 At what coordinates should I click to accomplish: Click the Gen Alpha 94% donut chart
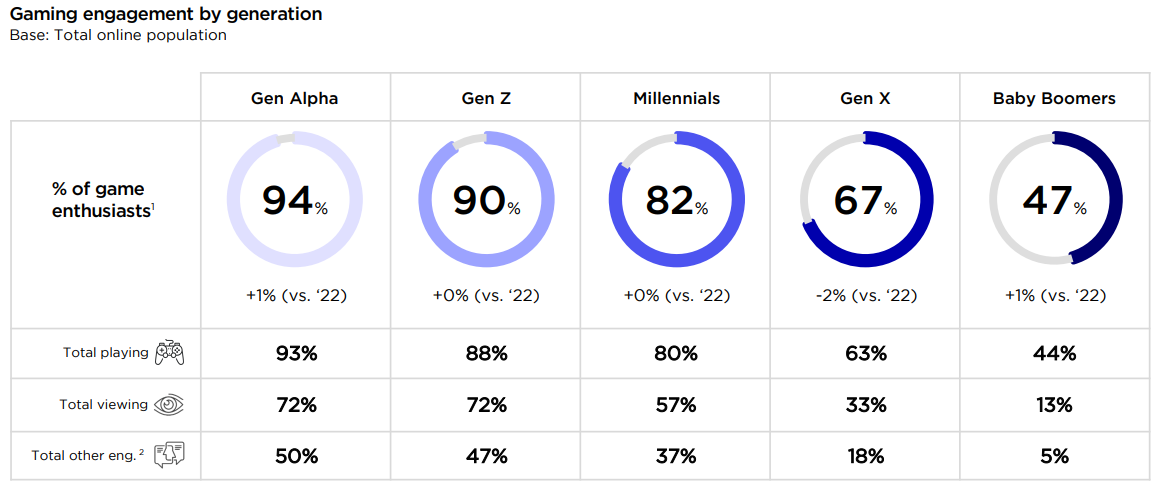[295, 200]
